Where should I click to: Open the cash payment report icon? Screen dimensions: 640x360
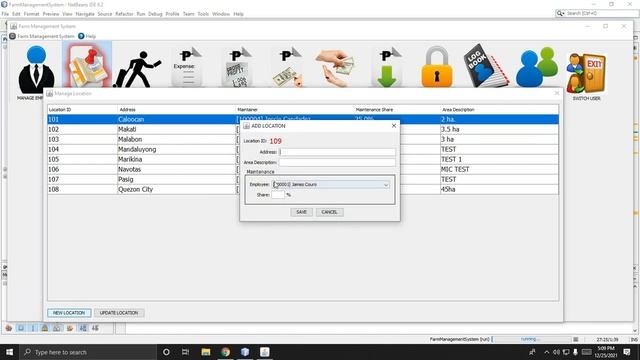click(x=287, y=67)
